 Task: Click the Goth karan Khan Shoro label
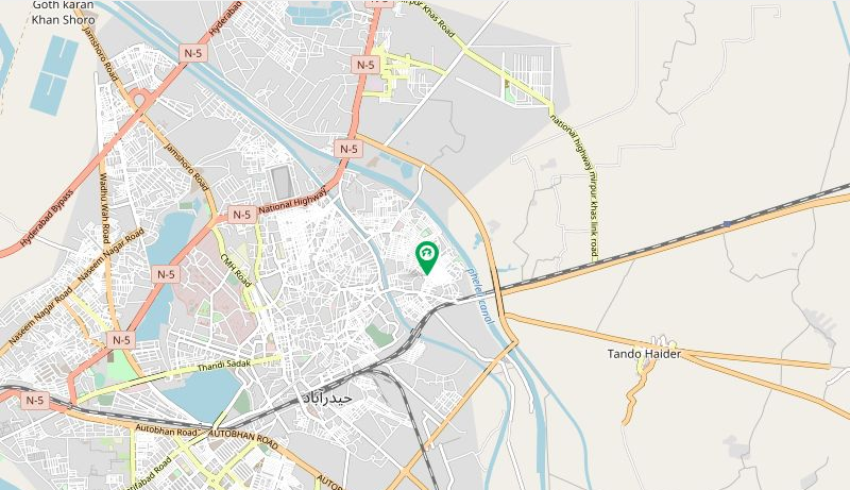63,12
